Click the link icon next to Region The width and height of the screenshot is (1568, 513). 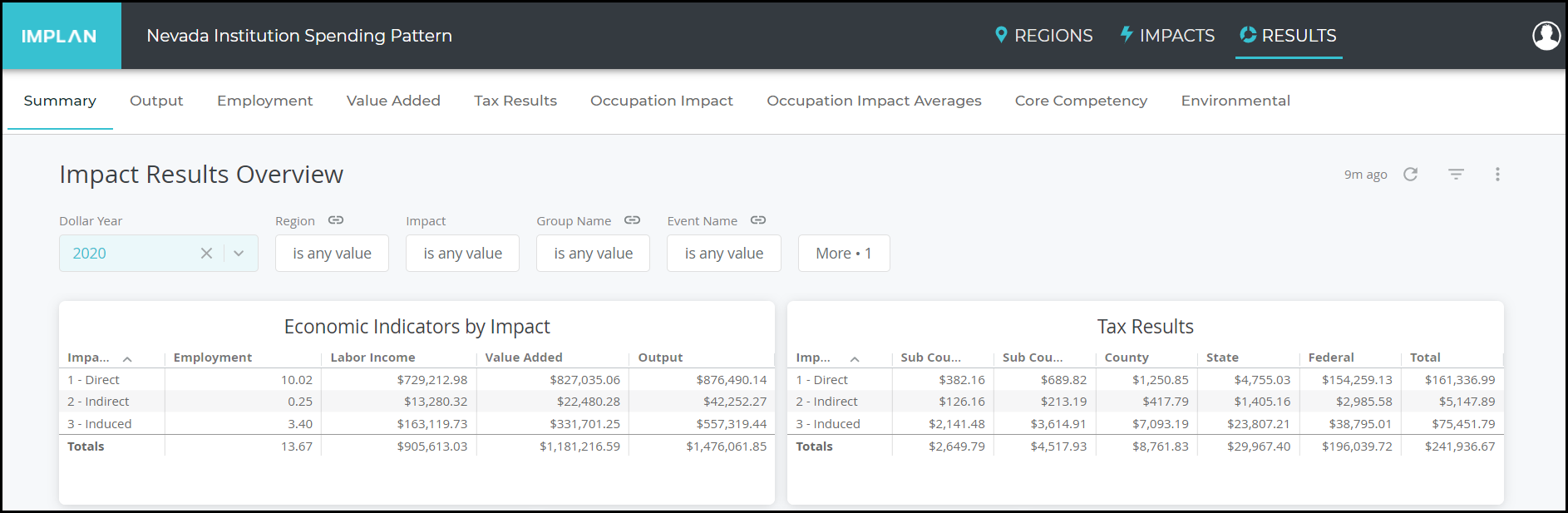336,220
